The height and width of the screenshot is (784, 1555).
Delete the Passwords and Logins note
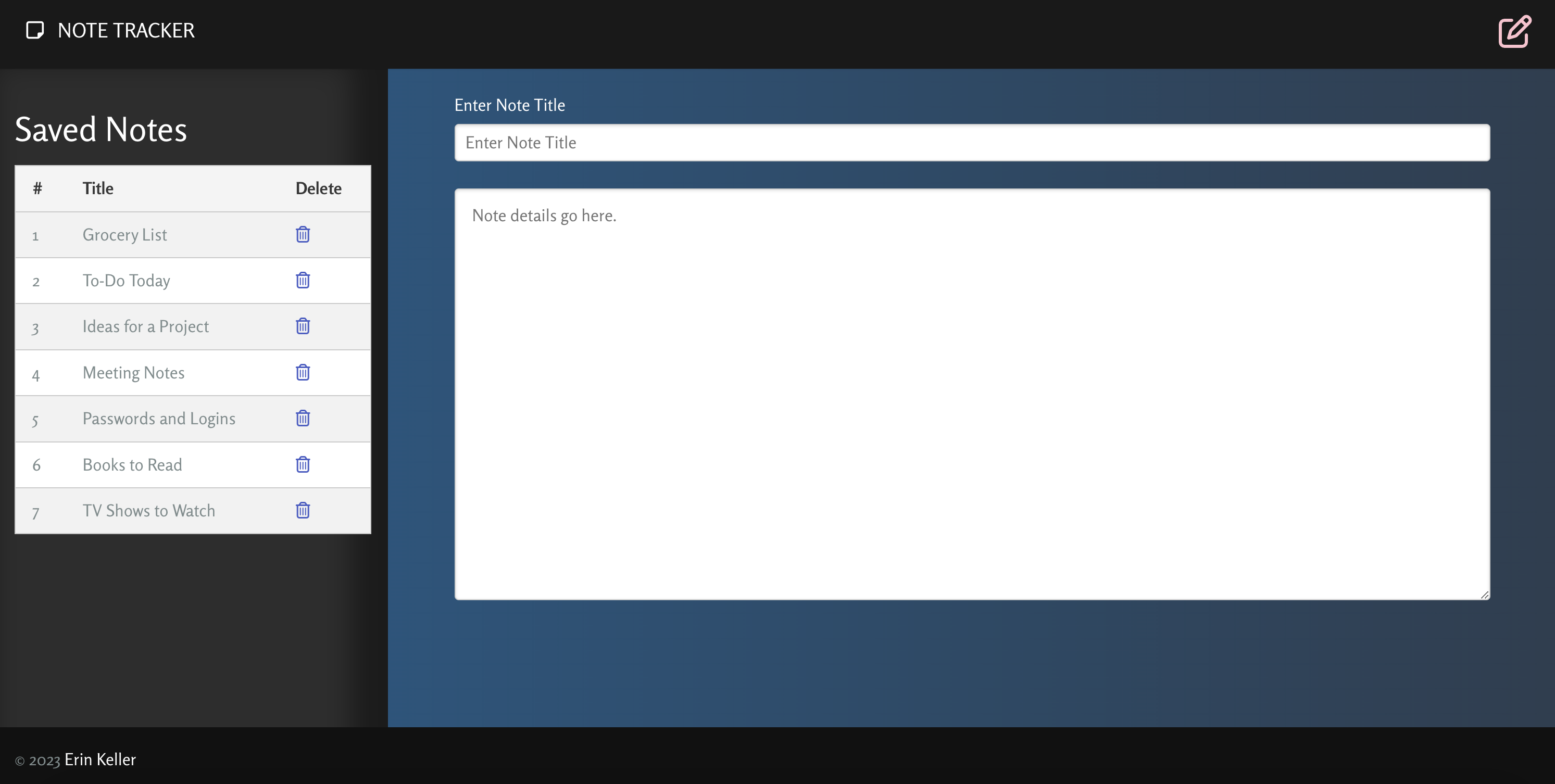pyautogui.click(x=303, y=417)
